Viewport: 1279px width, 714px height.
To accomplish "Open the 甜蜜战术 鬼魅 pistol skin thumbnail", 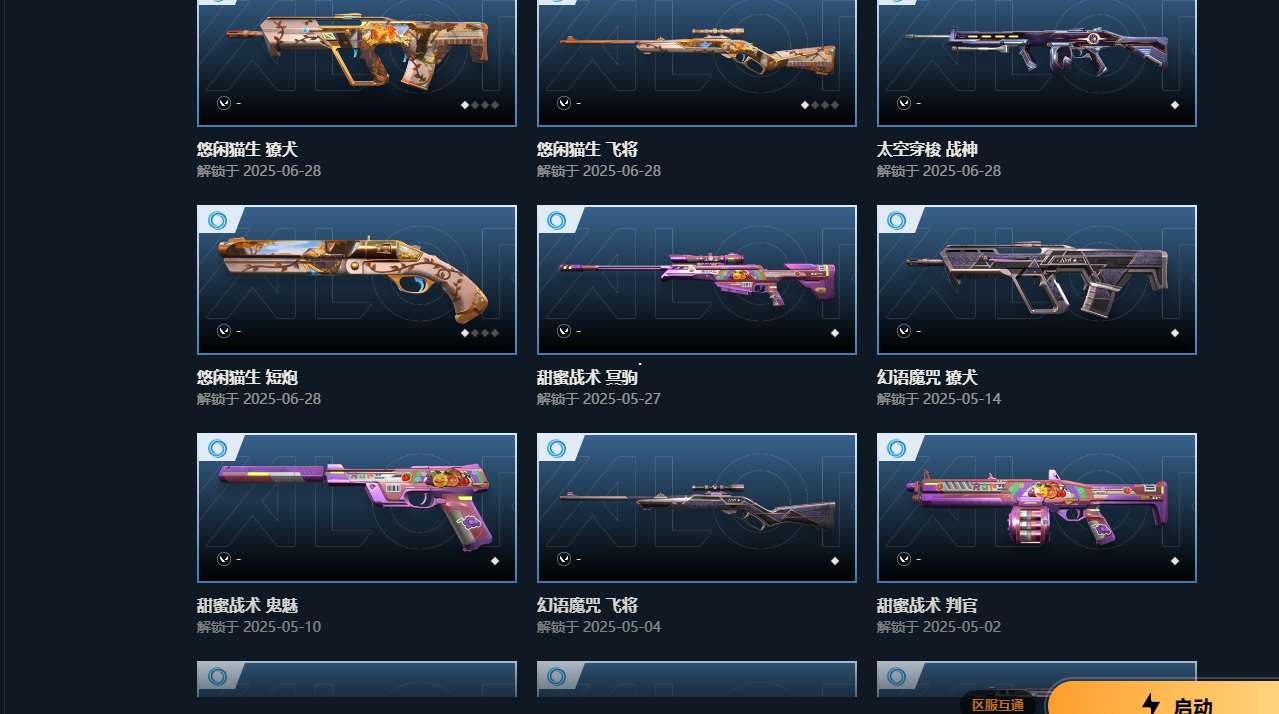I will [x=357, y=508].
